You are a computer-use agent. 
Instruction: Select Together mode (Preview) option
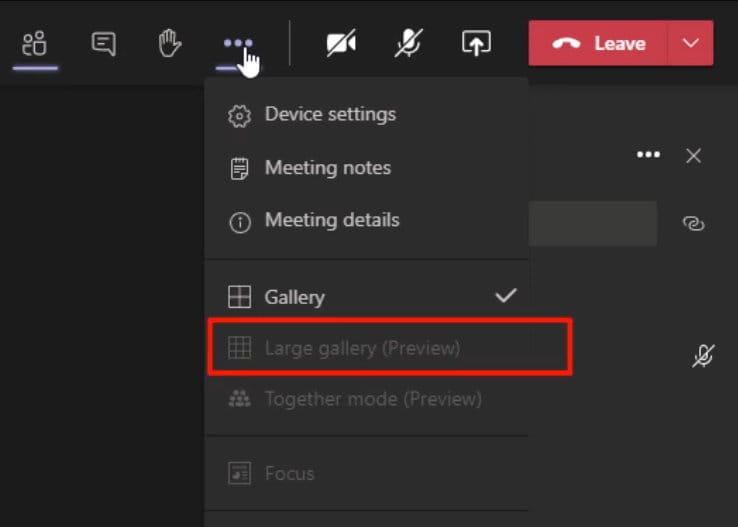point(372,399)
